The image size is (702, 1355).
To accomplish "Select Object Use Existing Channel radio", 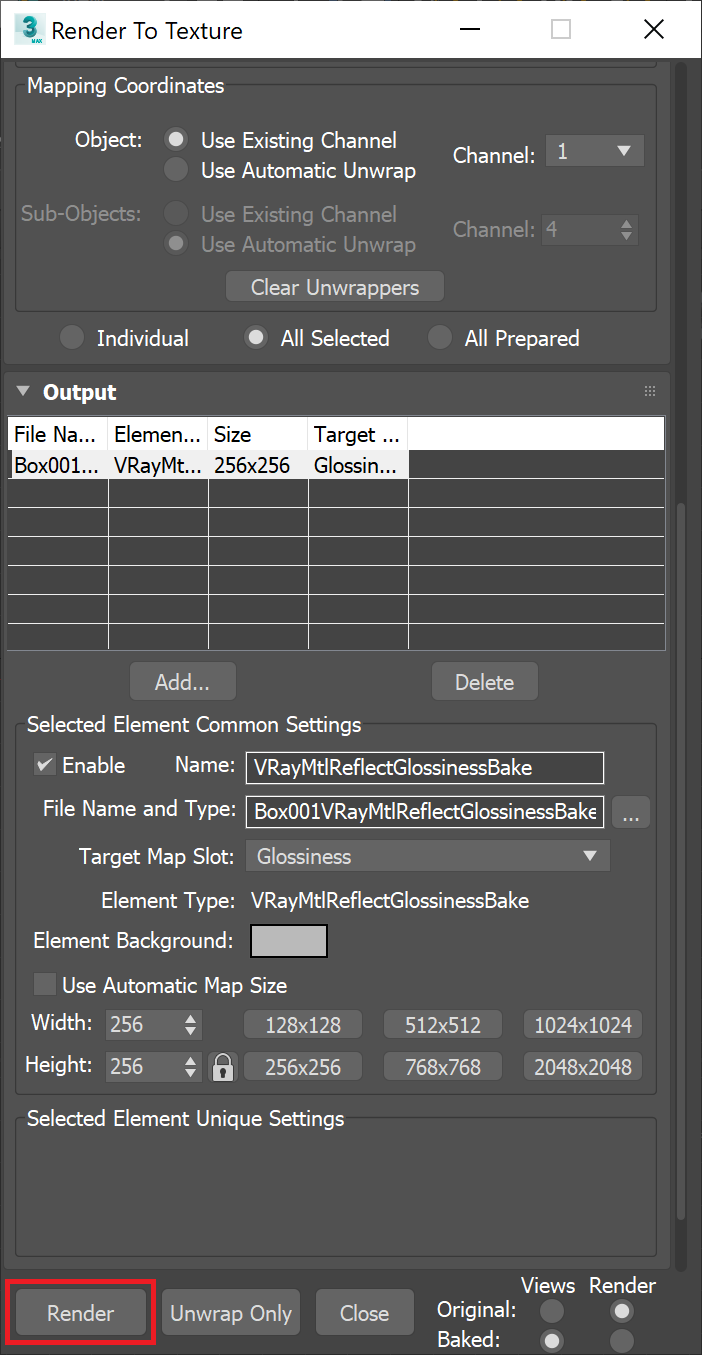I will tap(177, 140).
